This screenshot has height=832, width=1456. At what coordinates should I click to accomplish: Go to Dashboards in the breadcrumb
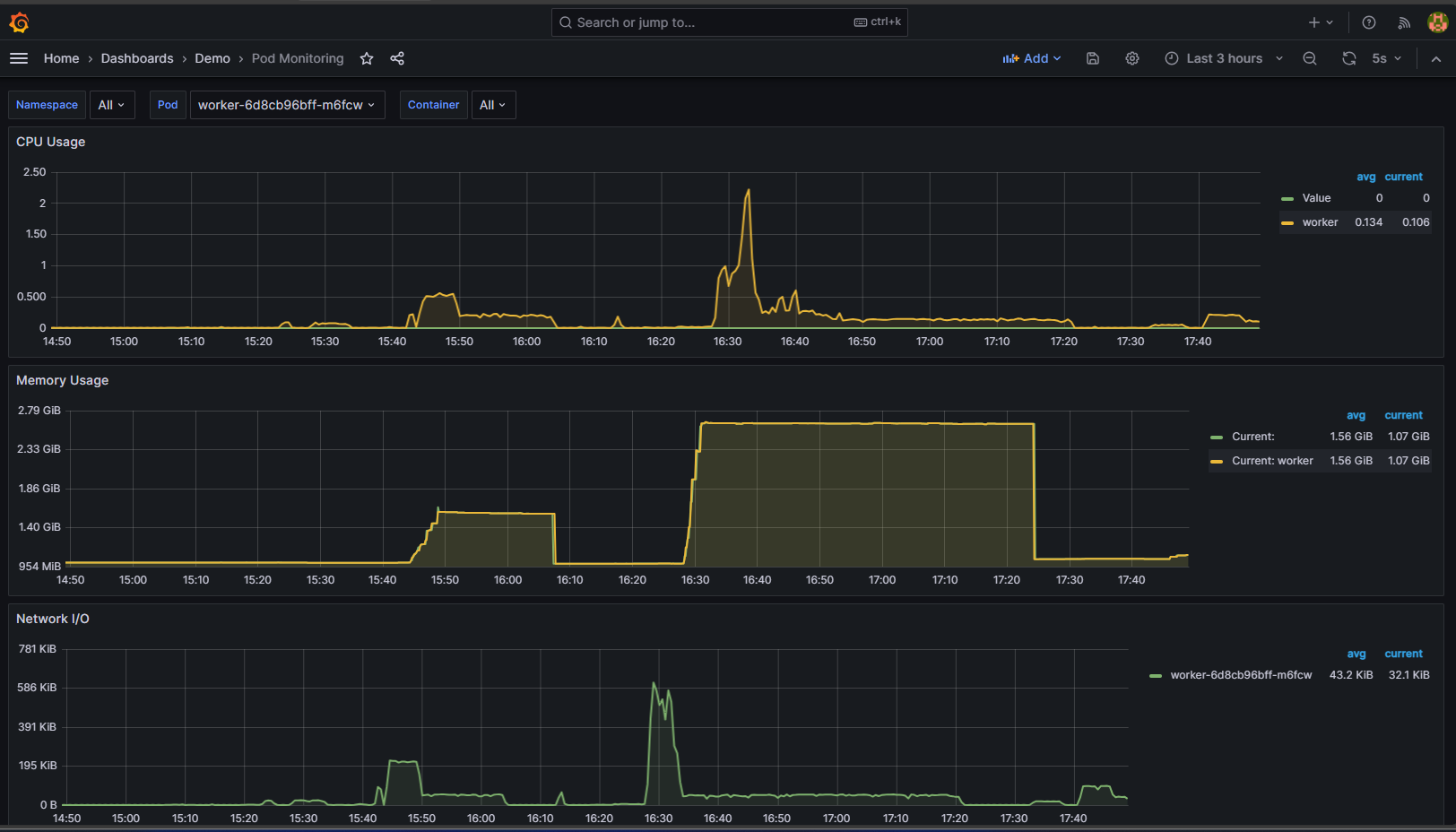pyautogui.click(x=137, y=58)
